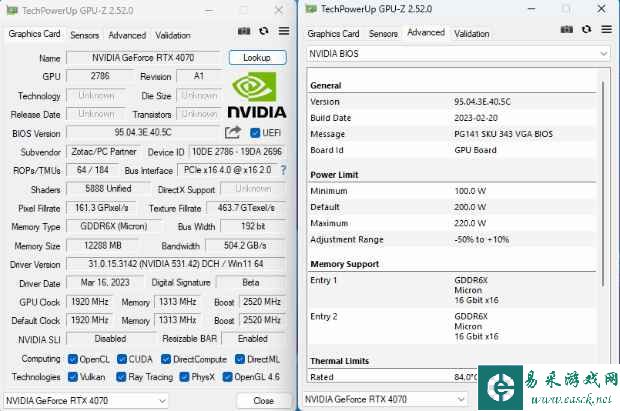Open the hamburger menu in left window
The height and width of the screenshot is (411, 620).
284,31
